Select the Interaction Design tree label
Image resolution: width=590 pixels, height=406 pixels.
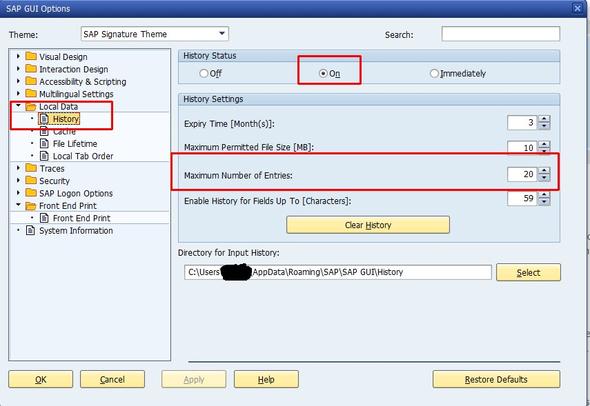[74, 69]
